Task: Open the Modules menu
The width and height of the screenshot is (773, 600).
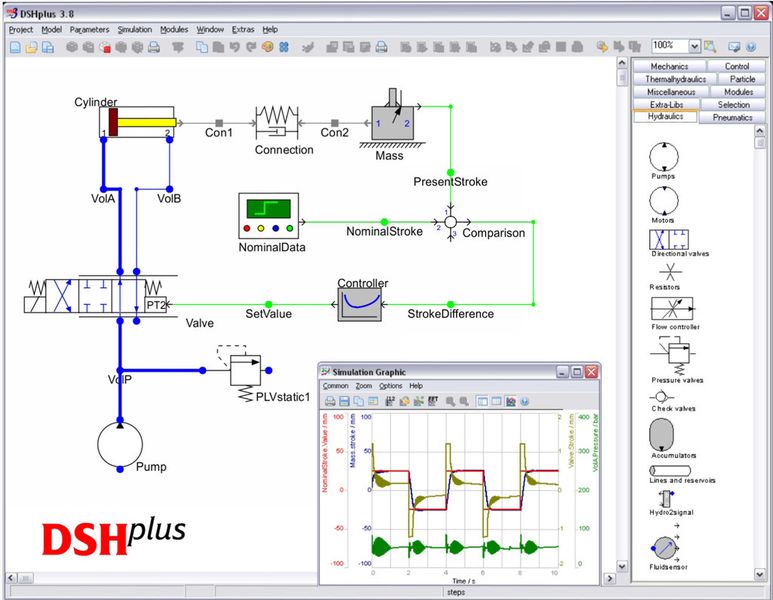Action: [174, 30]
